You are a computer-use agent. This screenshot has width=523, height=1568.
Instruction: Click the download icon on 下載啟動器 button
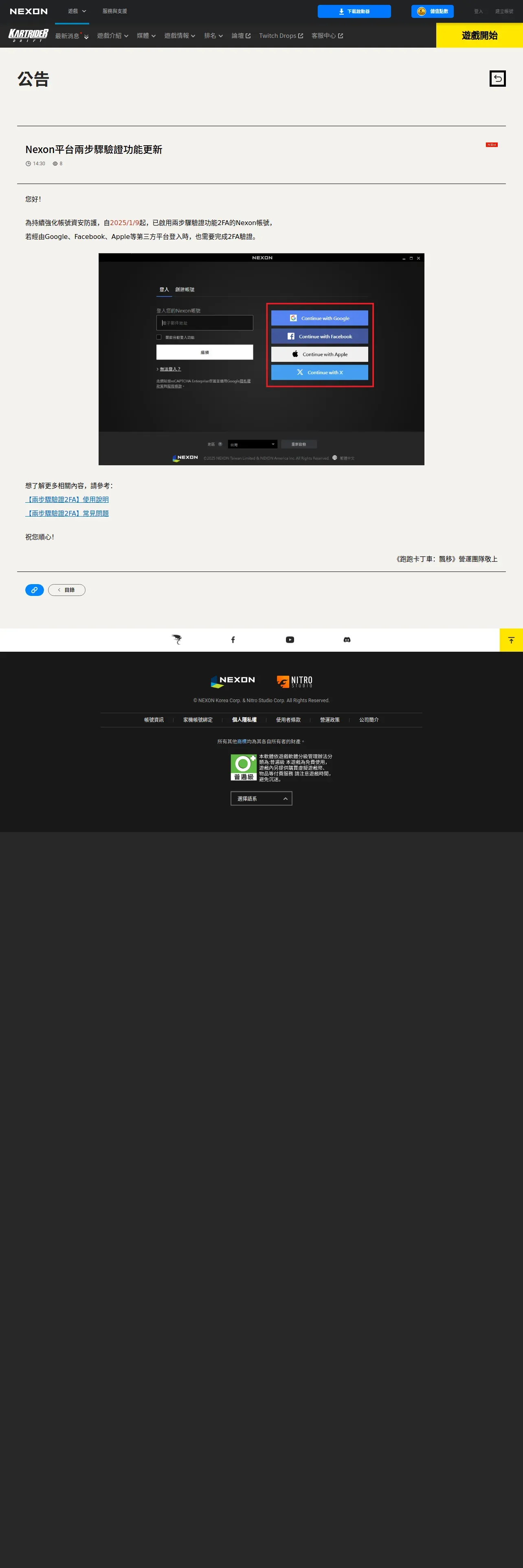pyautogui.click(x=342, y=11)
